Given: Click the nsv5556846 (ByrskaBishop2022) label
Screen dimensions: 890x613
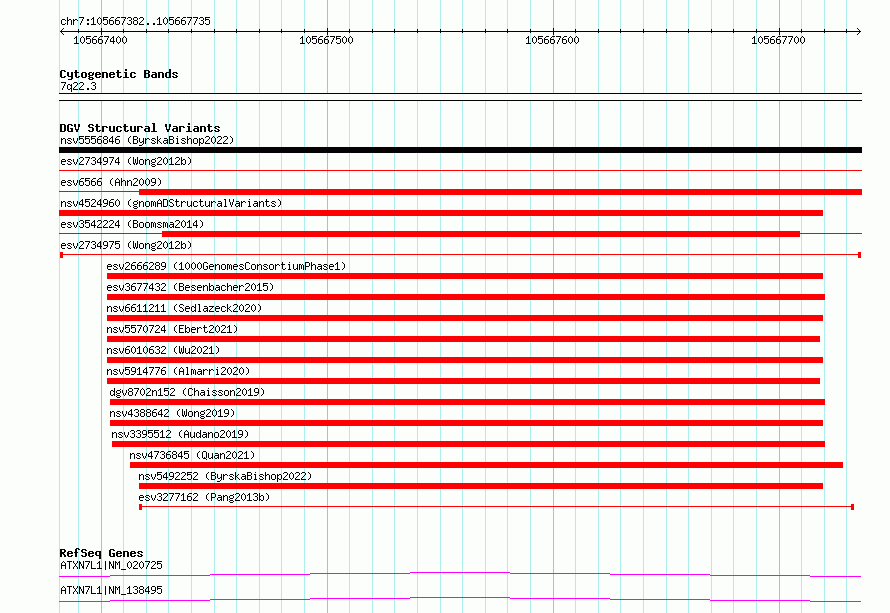Looking at the screenshot, I should point(147,140).
